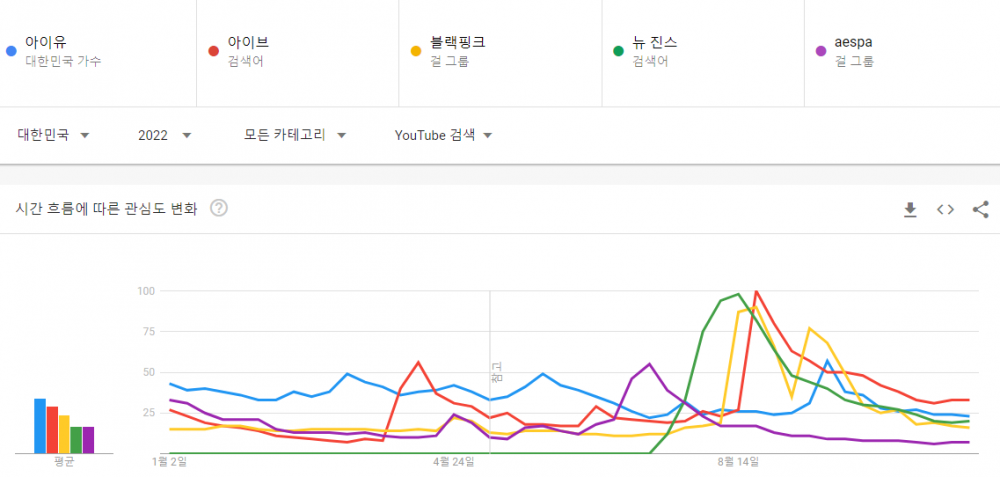Click the blue average bar for 아이유
The height and width of the screenshot is (477, 1000).
tap(40, 426)
